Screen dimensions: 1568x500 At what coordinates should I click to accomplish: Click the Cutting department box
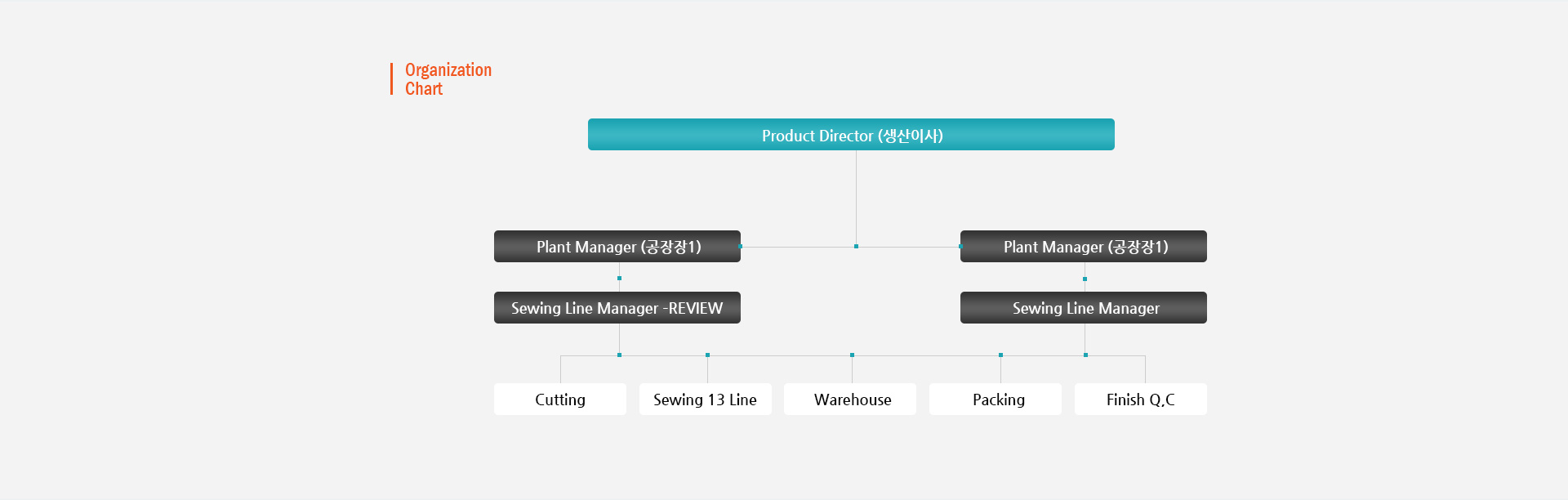click(x=560, y=400)
